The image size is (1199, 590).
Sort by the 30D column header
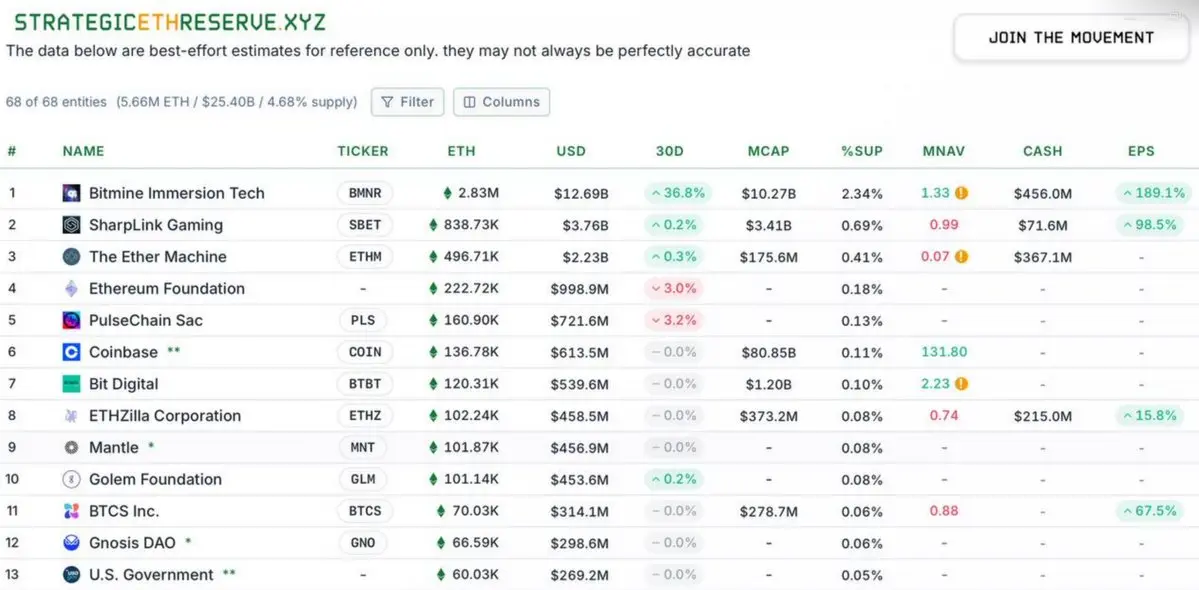click(x=669, y=151)
